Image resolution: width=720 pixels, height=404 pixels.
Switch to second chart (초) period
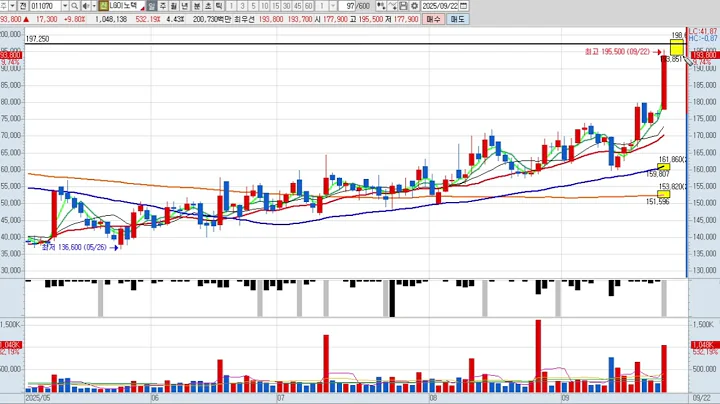point(208,6)
